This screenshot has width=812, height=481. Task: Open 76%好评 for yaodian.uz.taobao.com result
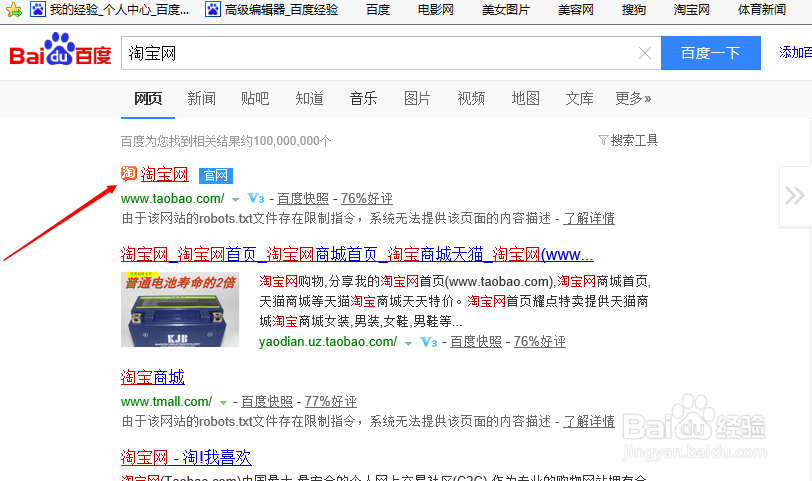point(540,342)
